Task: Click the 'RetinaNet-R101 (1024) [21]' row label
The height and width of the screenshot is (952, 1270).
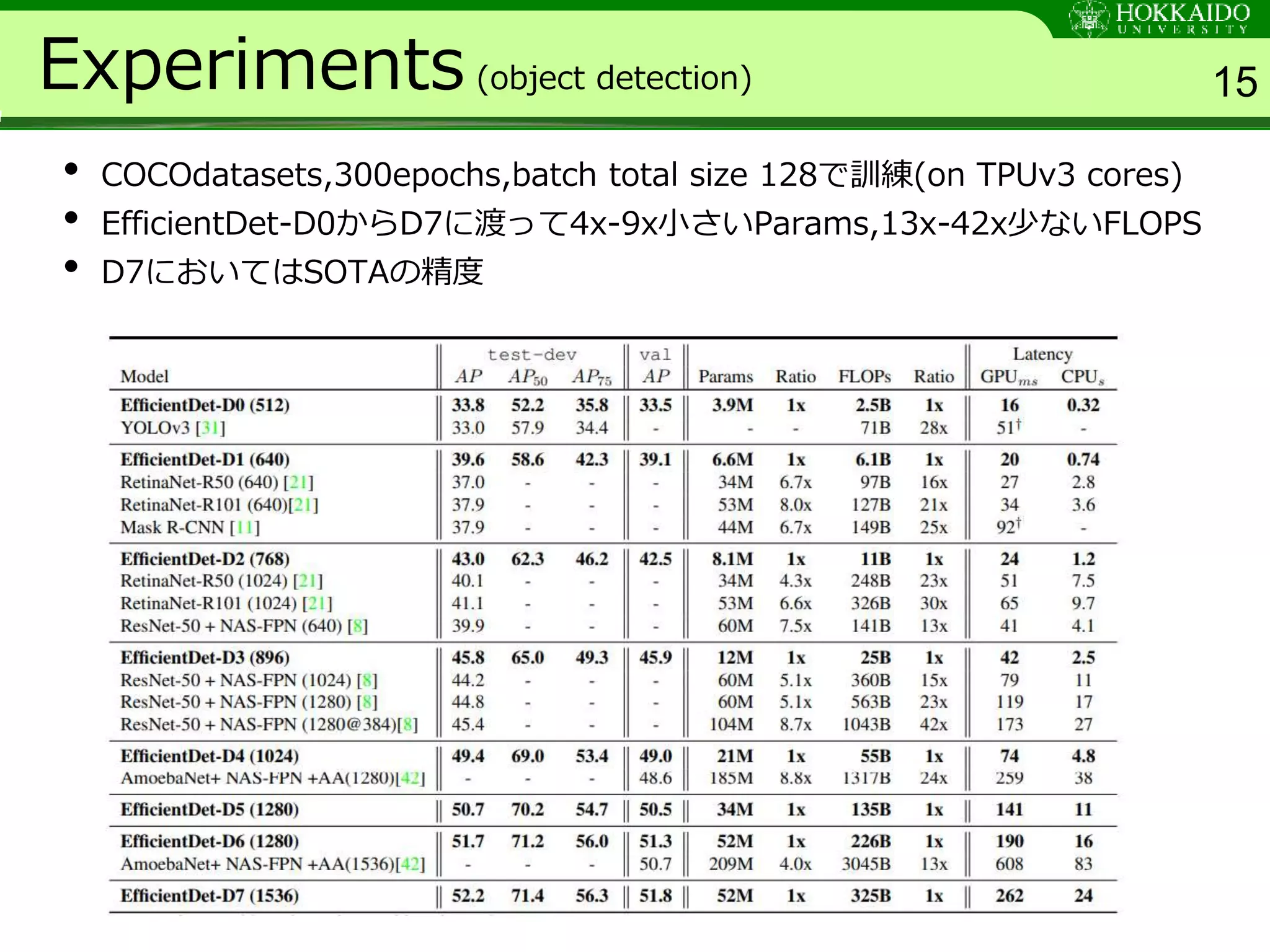Action: (226, 604)
